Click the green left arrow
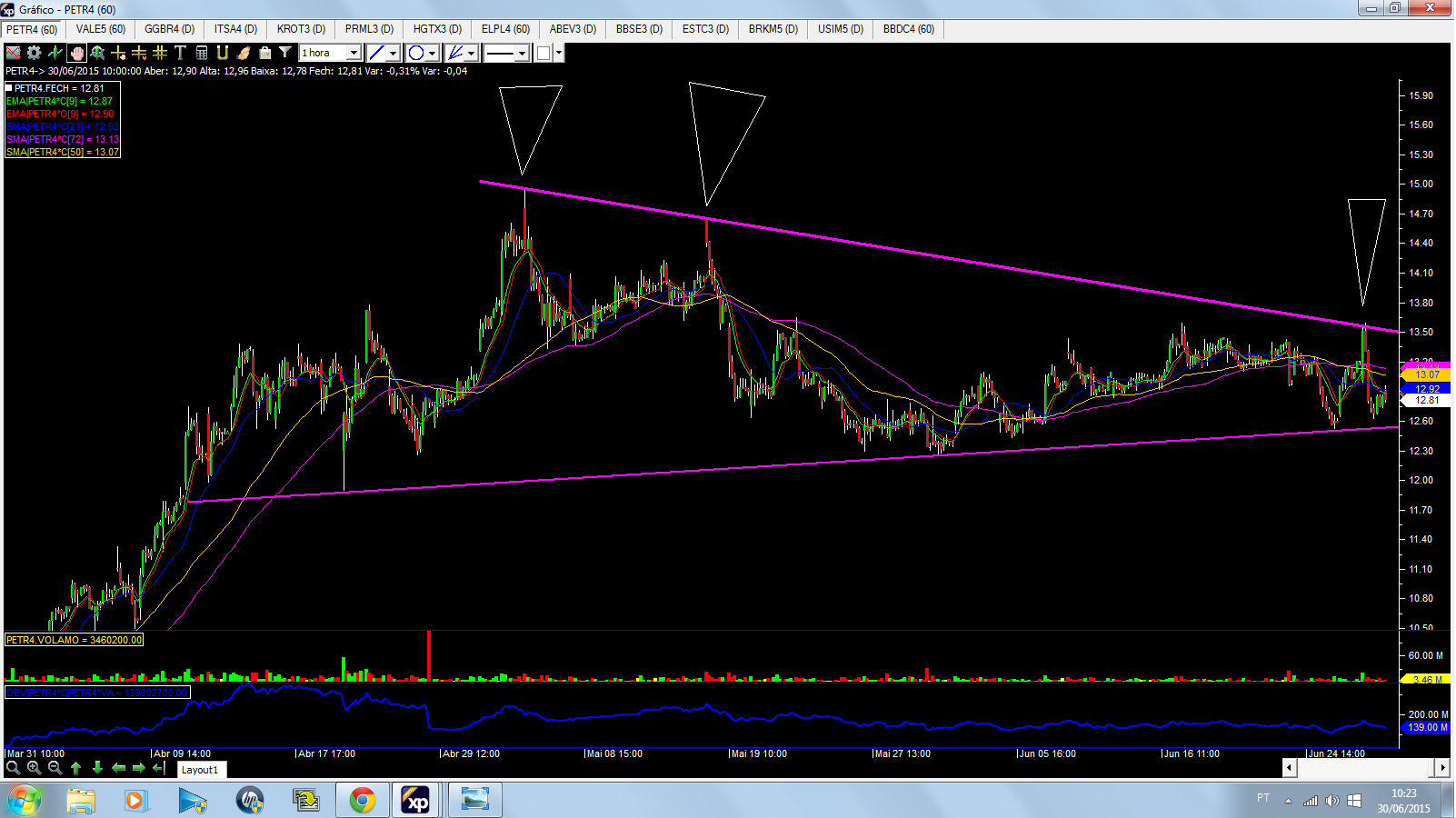Viewport: 1456px width, 818px height. pos(118,768)
